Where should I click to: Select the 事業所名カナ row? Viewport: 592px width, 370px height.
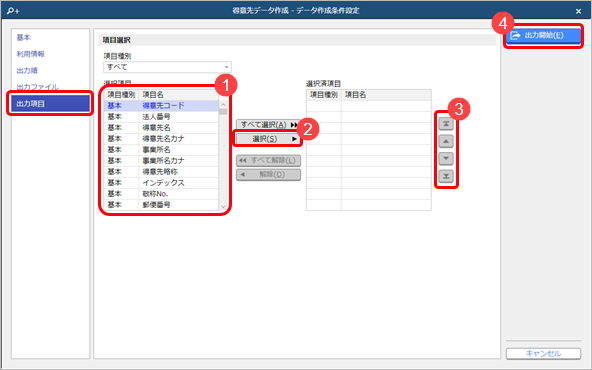pyautogui.click(x=161, y=160)
